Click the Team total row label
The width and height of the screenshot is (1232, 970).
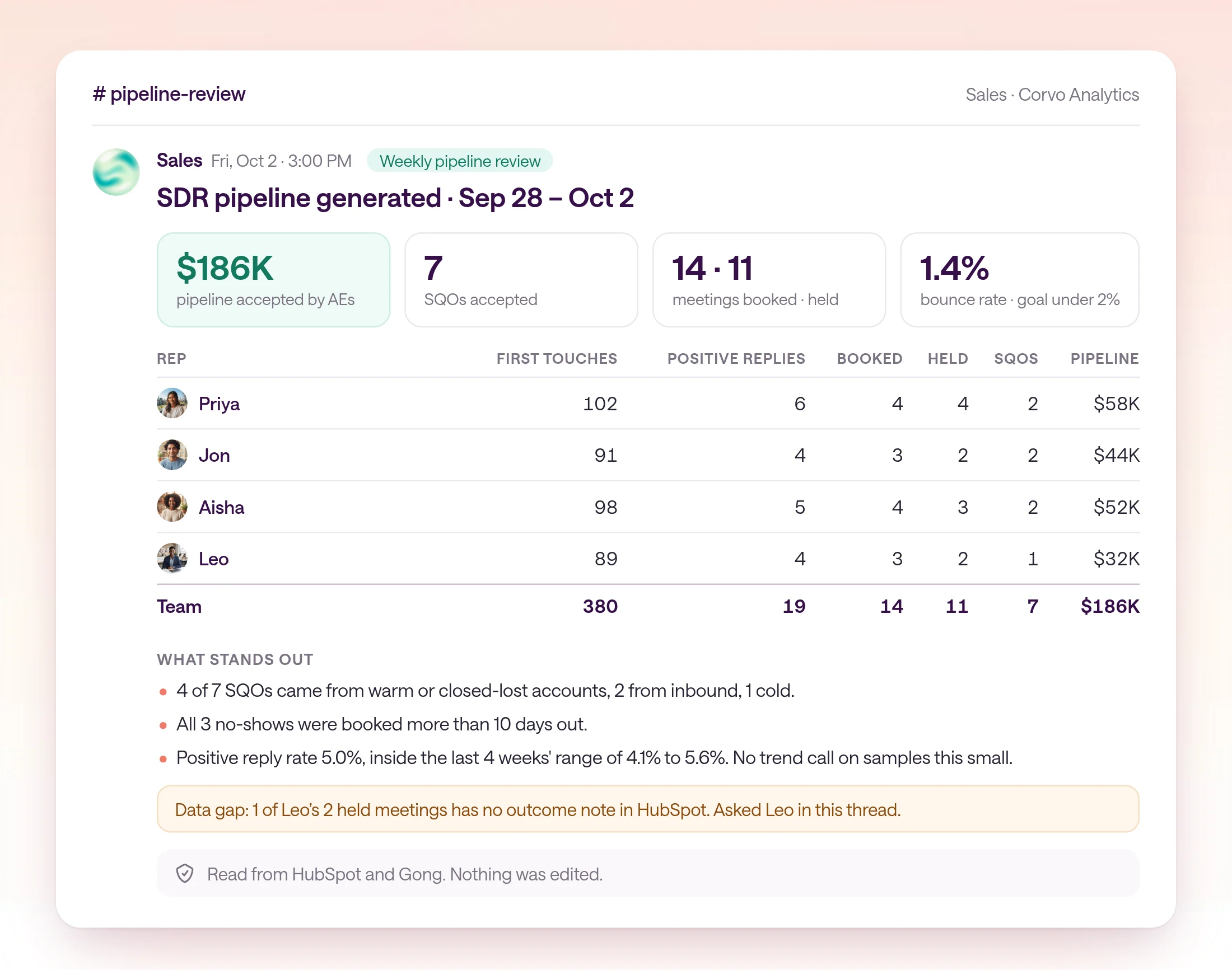[x=179, y=607]
